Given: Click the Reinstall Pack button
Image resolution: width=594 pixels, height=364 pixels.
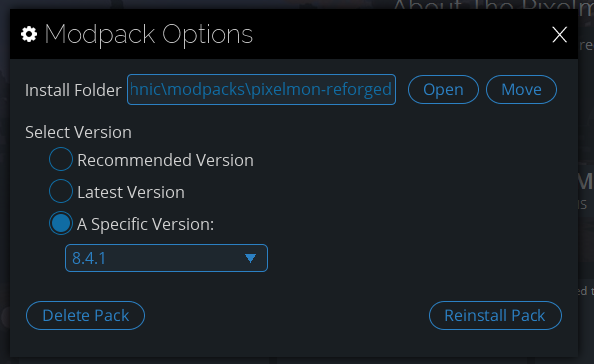Looking at the screenshot, I should (x=495, y=316).
